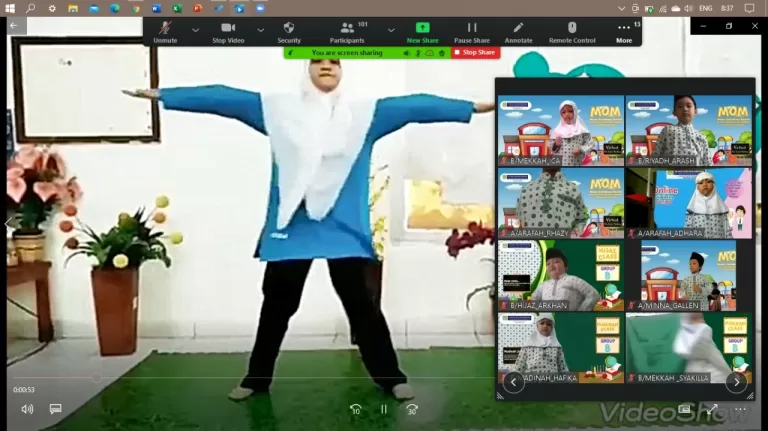Open subtitles captions icon in player
768x431 pixels.
click(55, 408)
